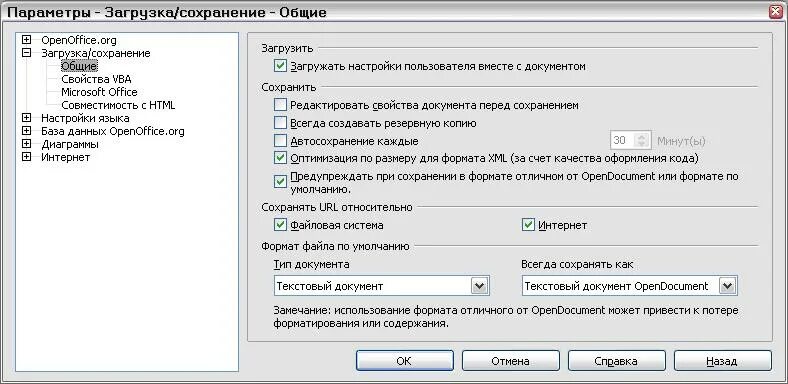Expand the Интернет tree node

[27, 157]
